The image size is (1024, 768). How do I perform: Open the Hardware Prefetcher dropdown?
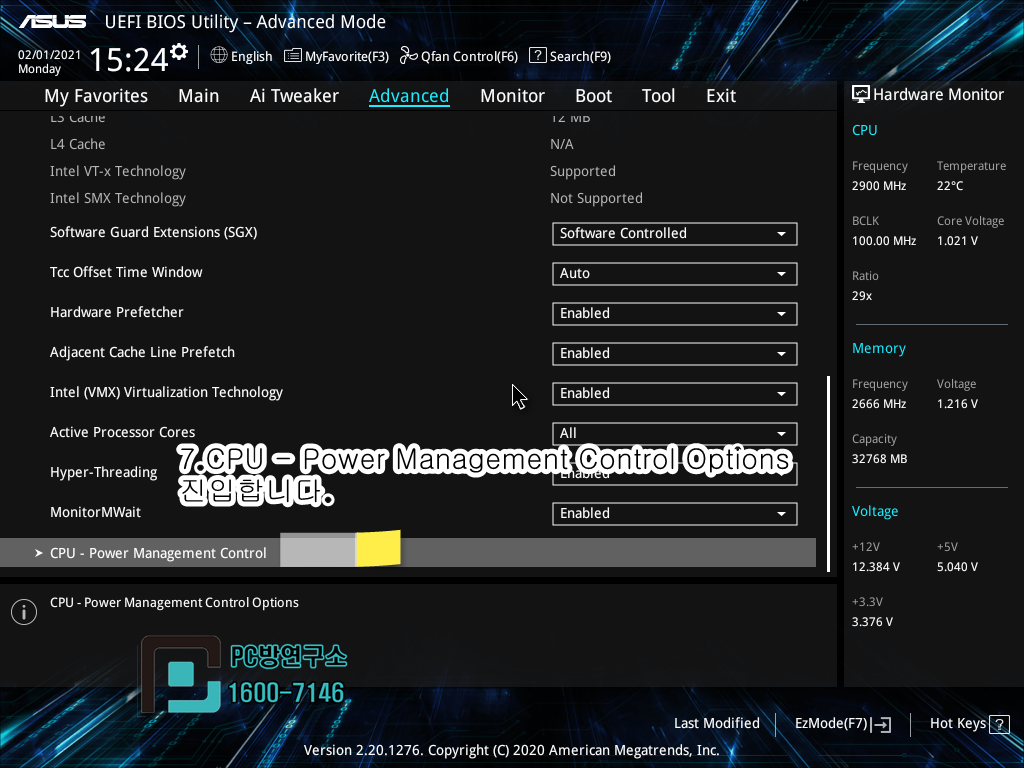point(675,313)
